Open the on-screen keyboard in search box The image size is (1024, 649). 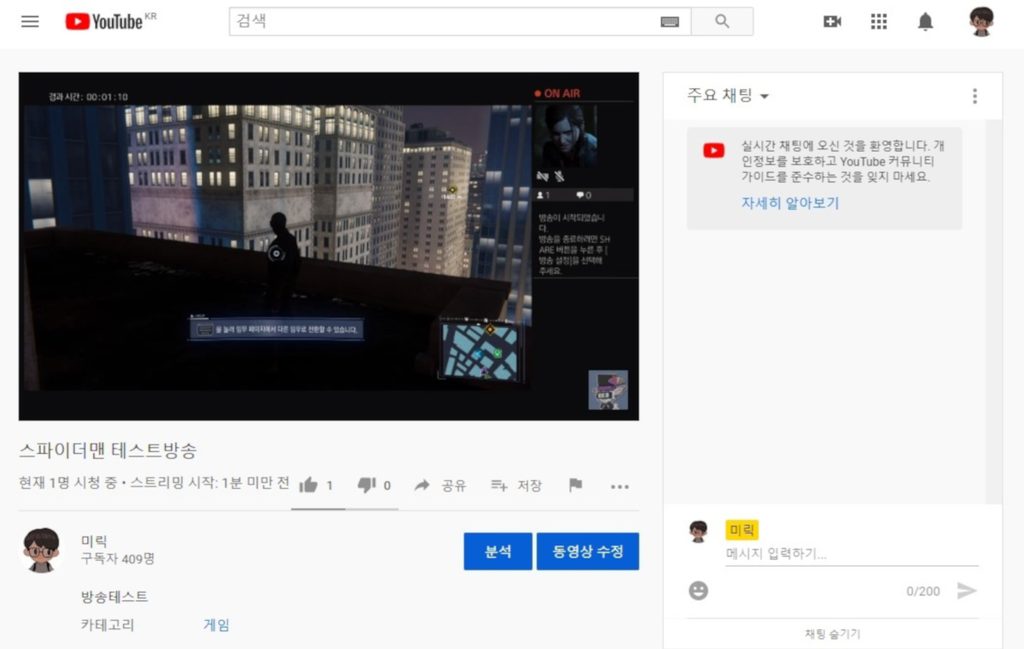[x=669, y=22]
